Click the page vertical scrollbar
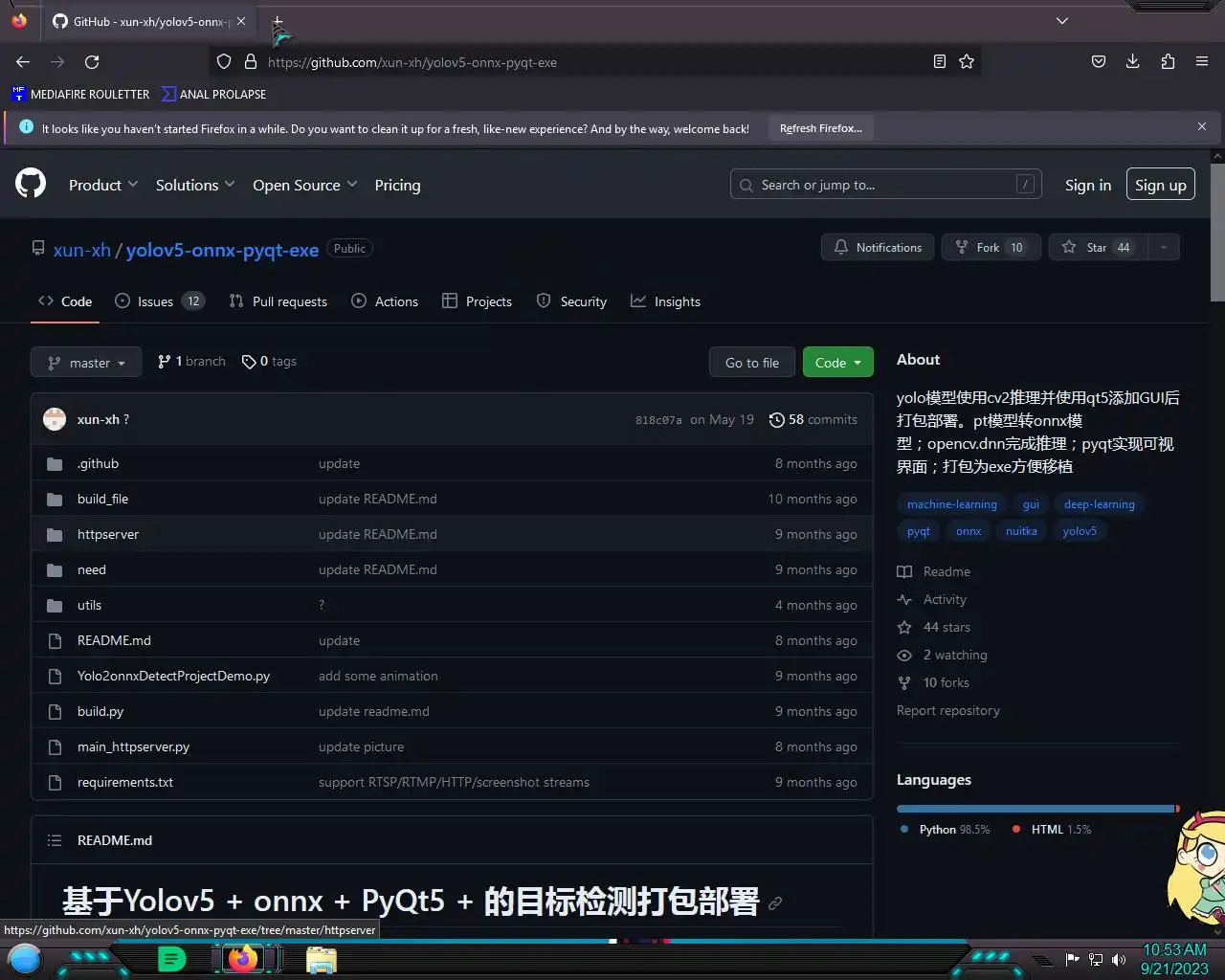Screen dimensions: 1225x980 coord(1217,233)
